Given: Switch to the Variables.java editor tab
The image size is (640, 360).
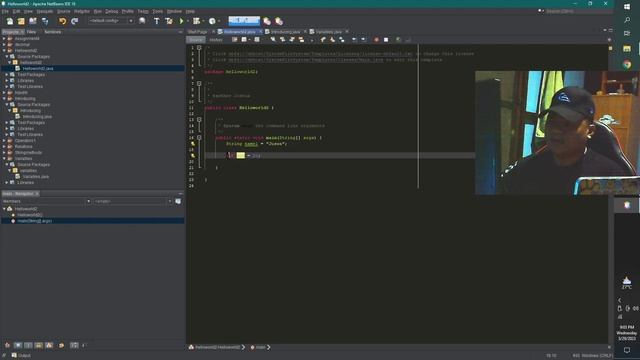Looking at the screenshot, I should click(329, 31).
